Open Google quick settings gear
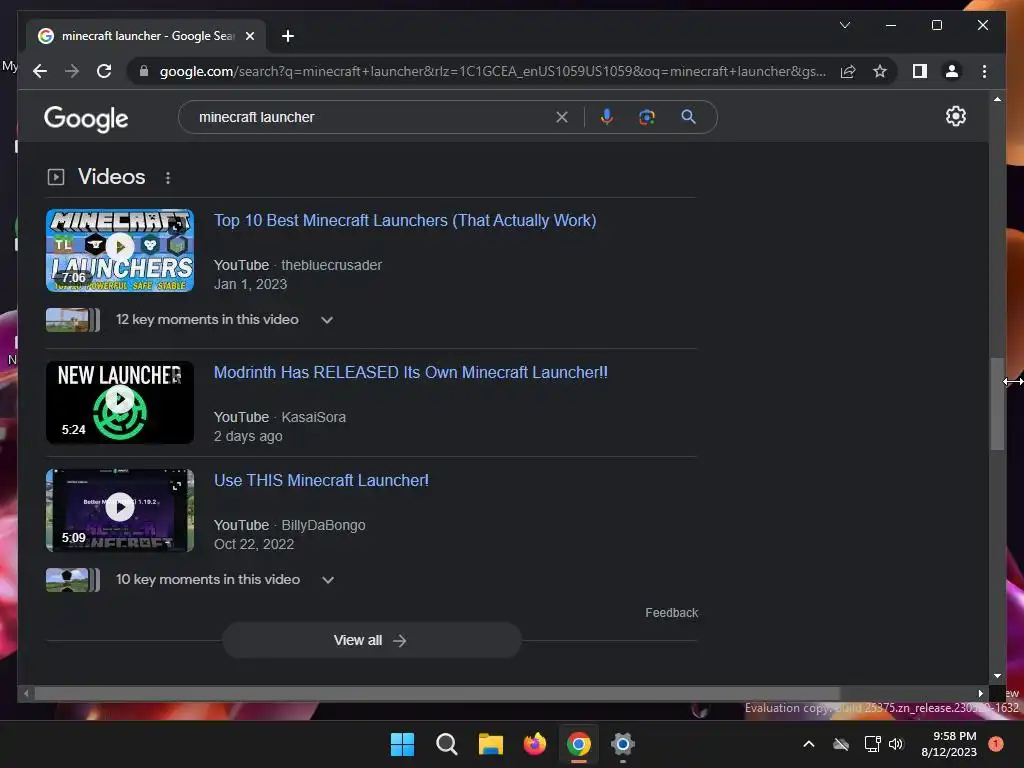 pos(955,116)
